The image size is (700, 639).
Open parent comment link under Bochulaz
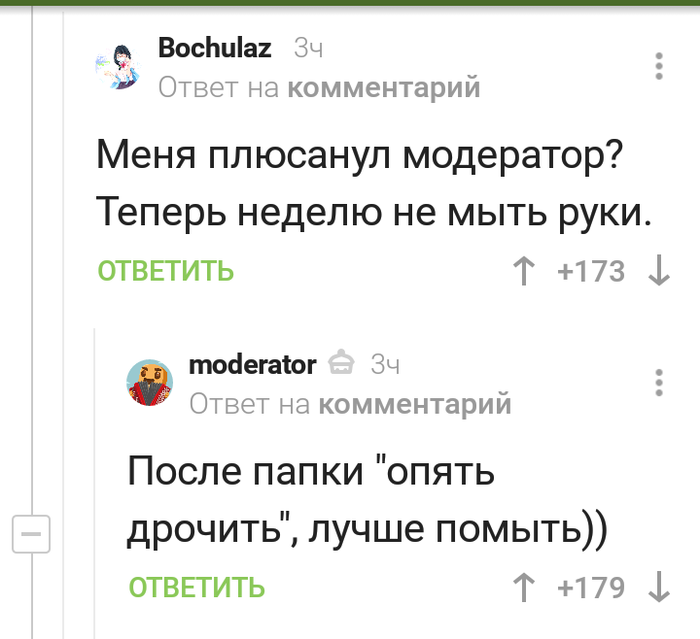click(383, 88)
